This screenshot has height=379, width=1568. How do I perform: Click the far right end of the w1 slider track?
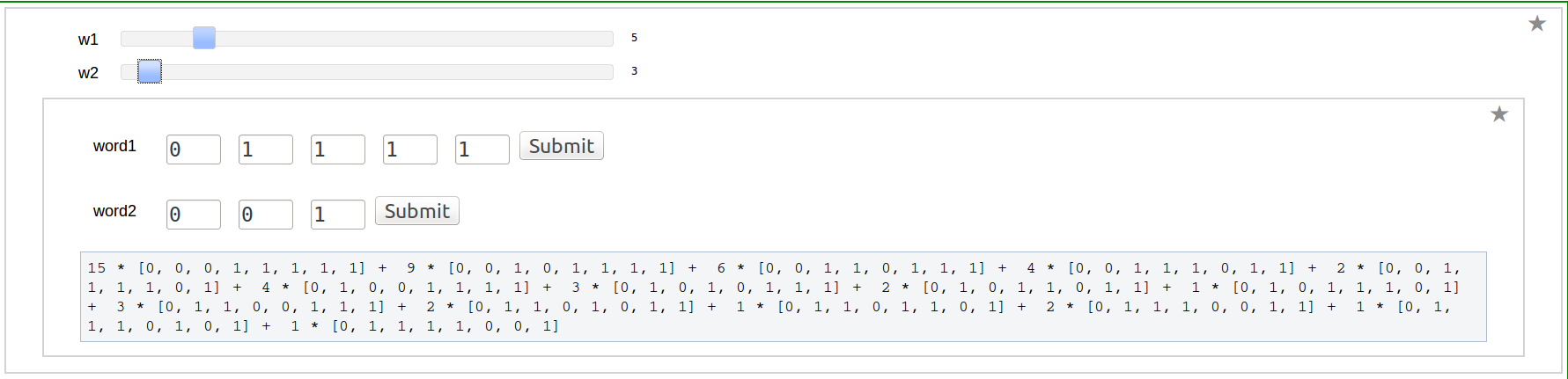608,39
